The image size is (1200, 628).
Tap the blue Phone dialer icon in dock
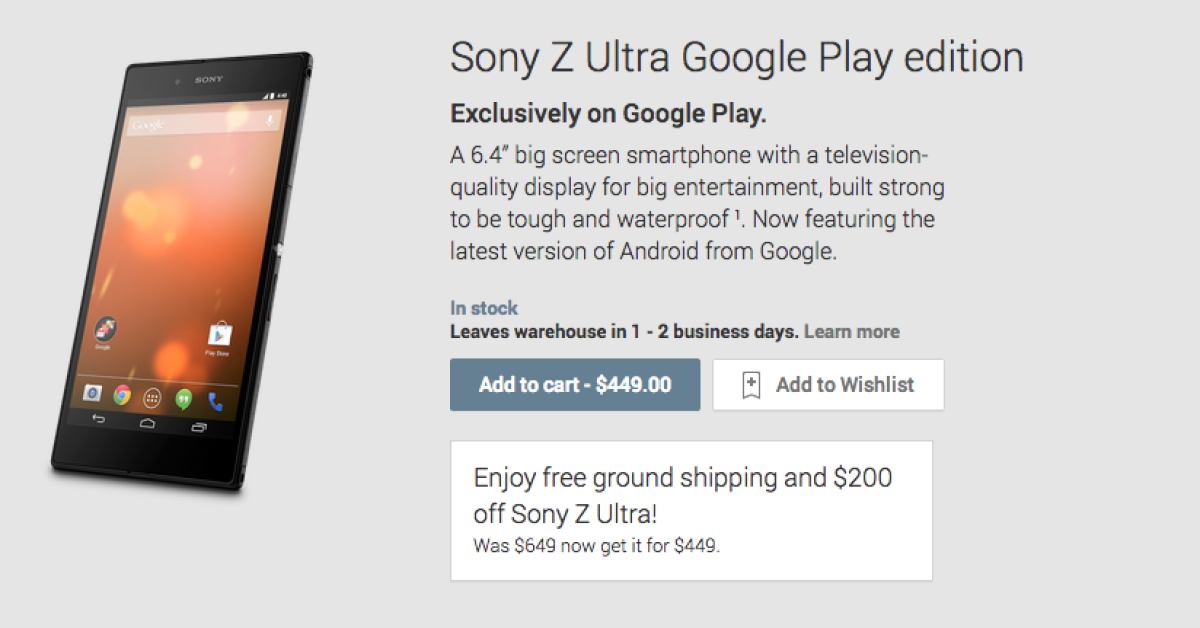point(215,401)
